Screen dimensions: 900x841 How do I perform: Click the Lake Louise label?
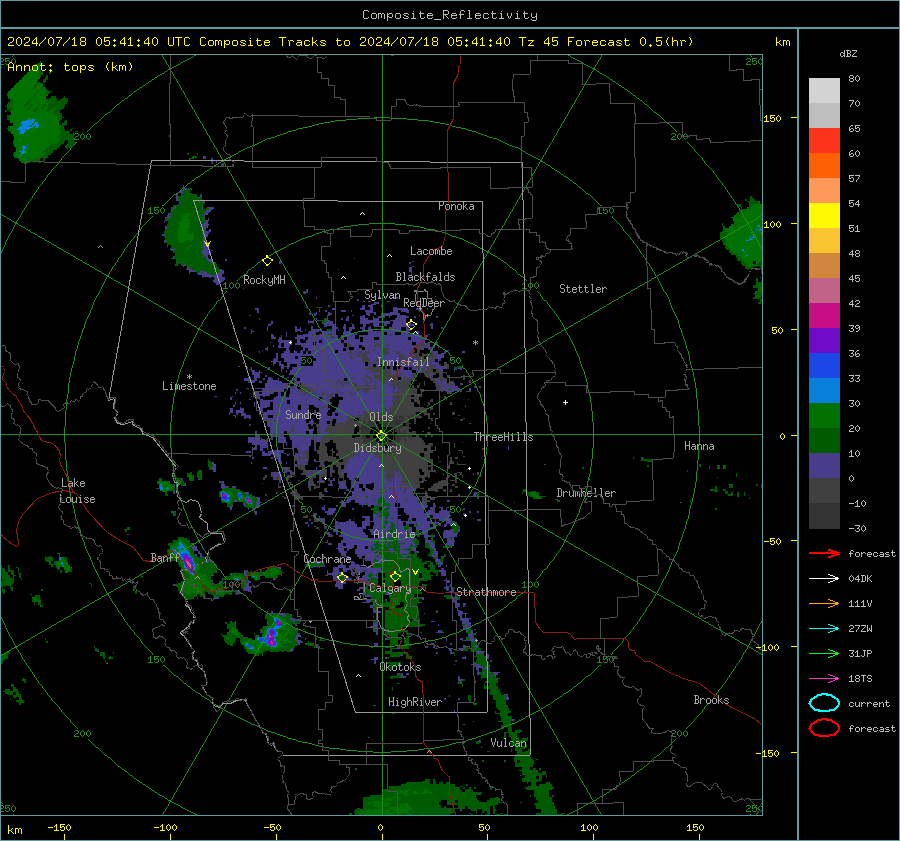[77, 491]
